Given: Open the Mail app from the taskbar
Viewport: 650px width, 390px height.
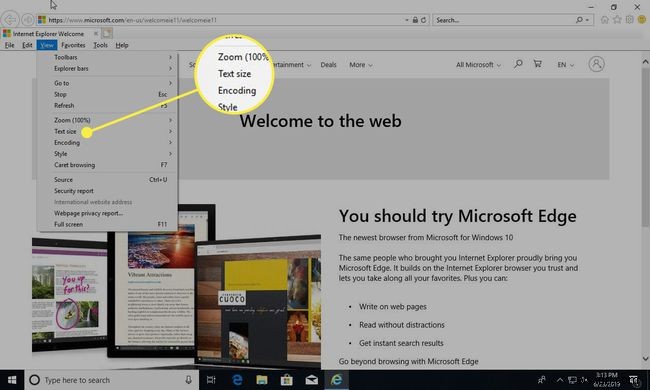Looking at the screenshot, I should click(x=311, y=380).
